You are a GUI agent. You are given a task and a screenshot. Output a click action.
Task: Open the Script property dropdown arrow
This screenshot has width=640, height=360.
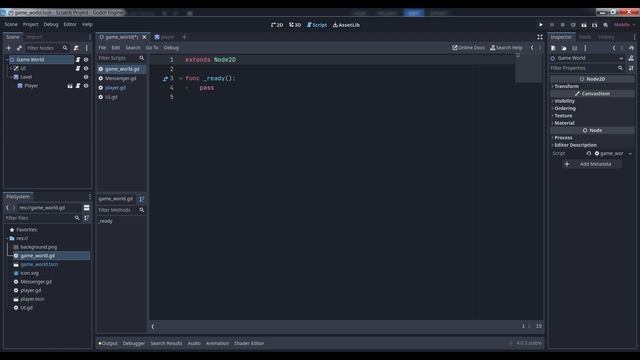pos(630,153)
